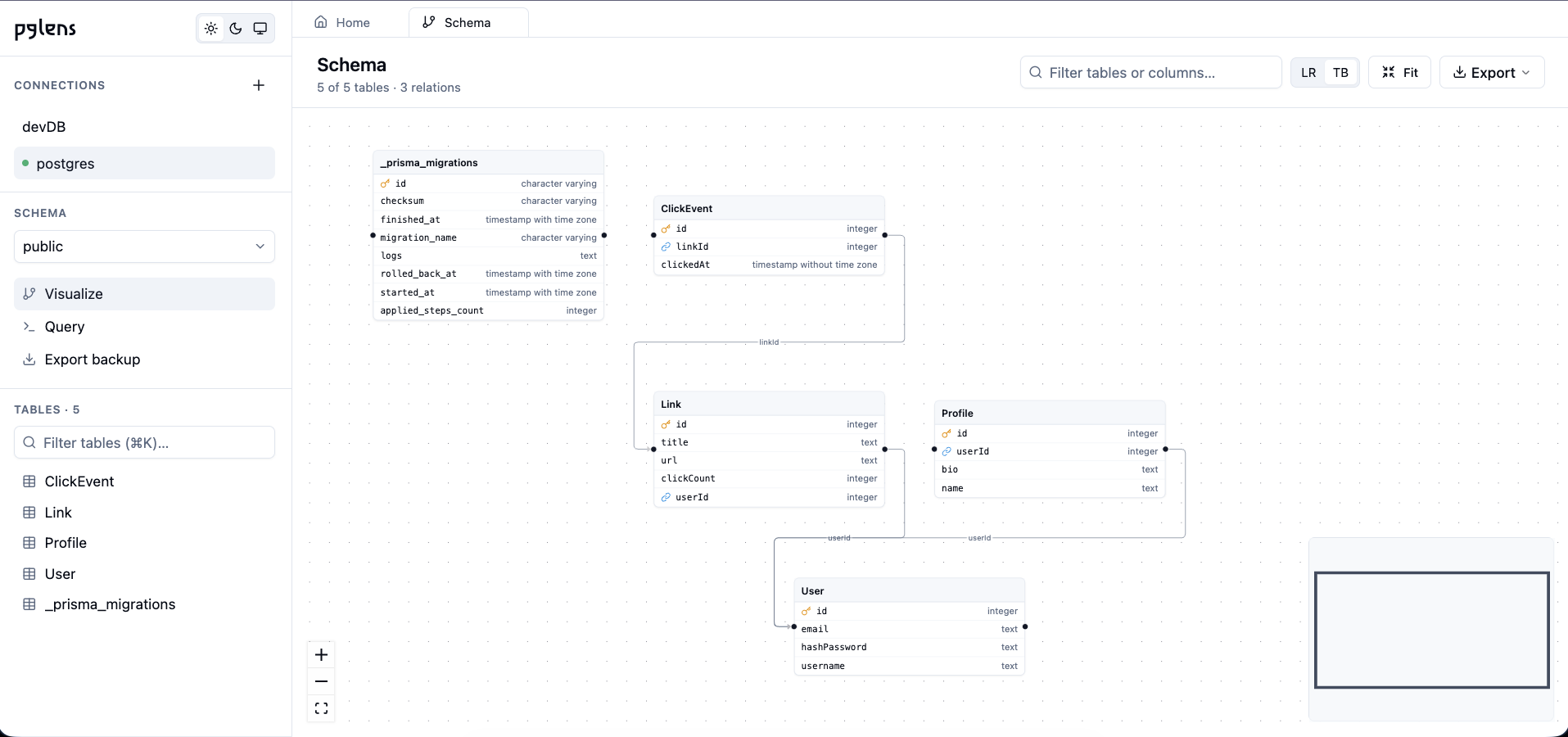Select the User table node header
The image size is (1568, 737).
point(909,590)
